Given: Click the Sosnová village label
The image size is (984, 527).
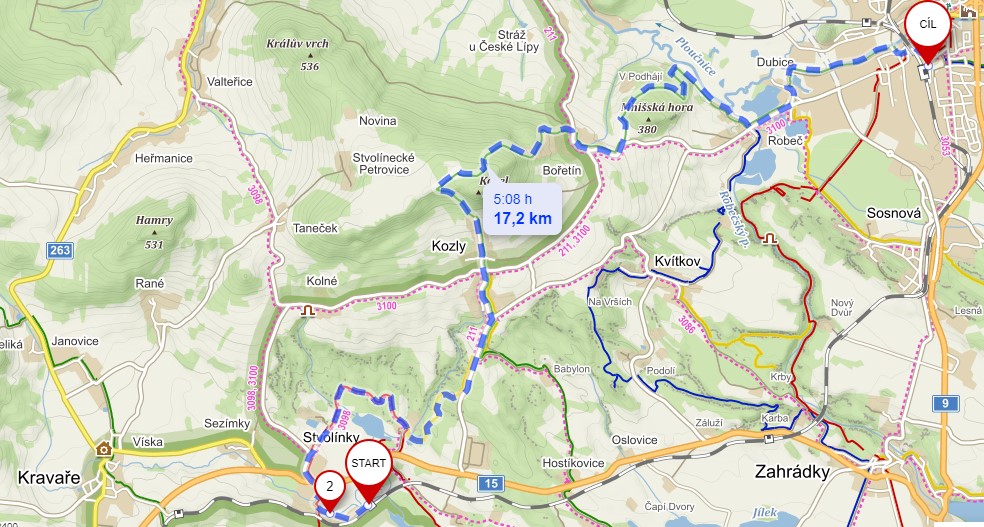Looking at the screenshot, I should pos(894,213).
